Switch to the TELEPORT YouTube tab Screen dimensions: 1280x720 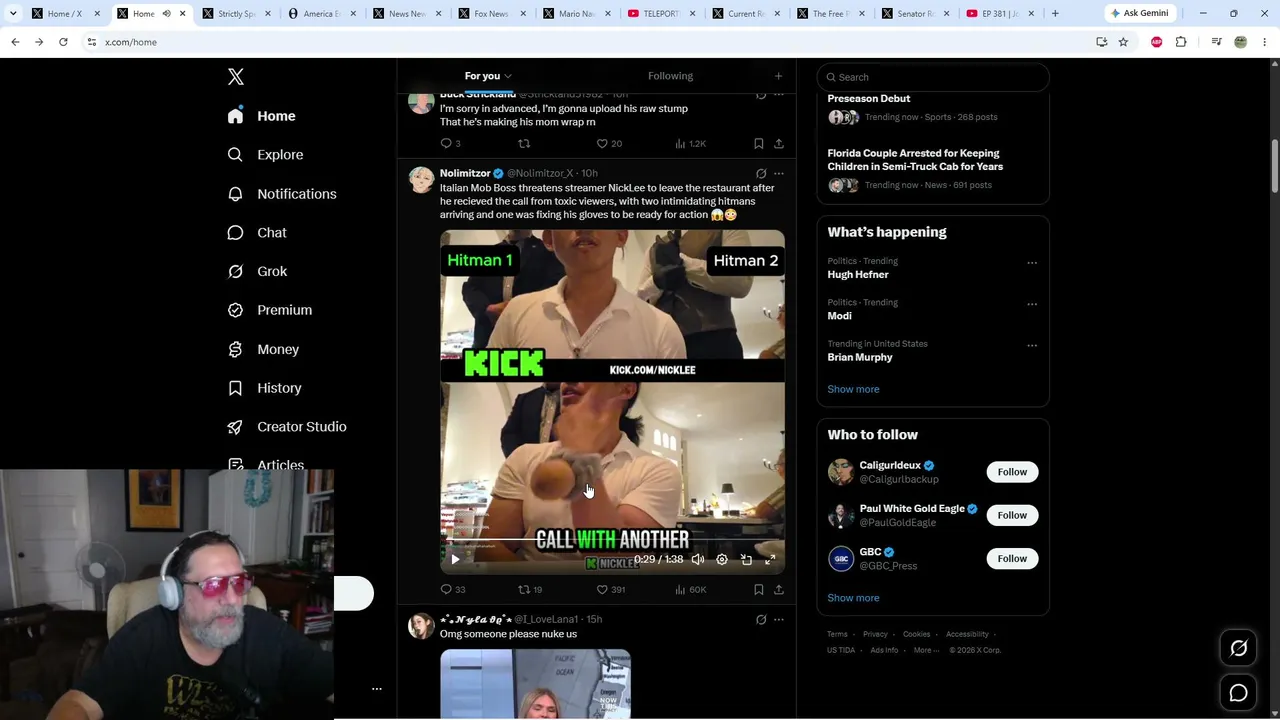click(660, 14)
